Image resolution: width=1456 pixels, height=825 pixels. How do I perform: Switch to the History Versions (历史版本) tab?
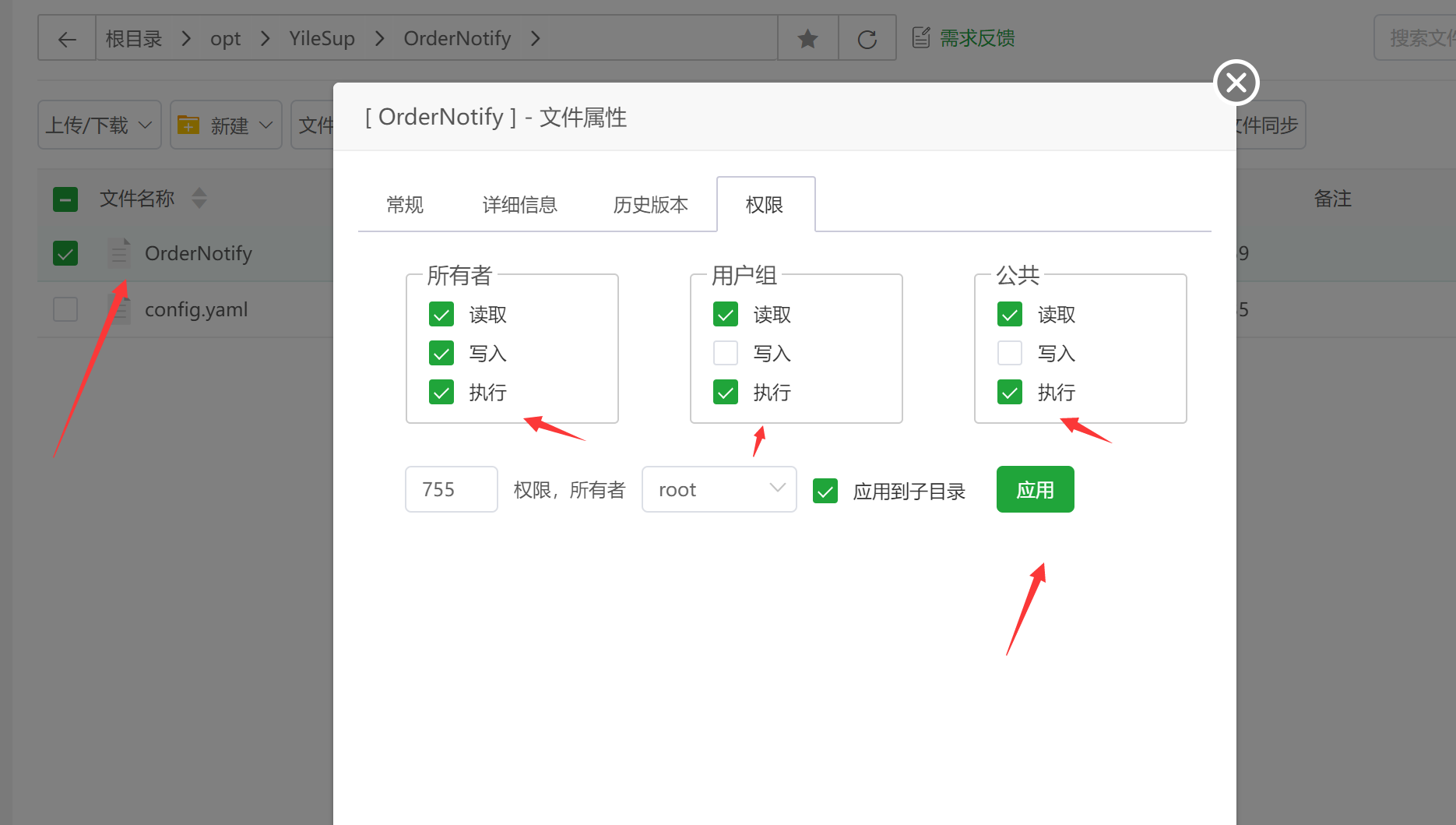[x=650, y=205]
